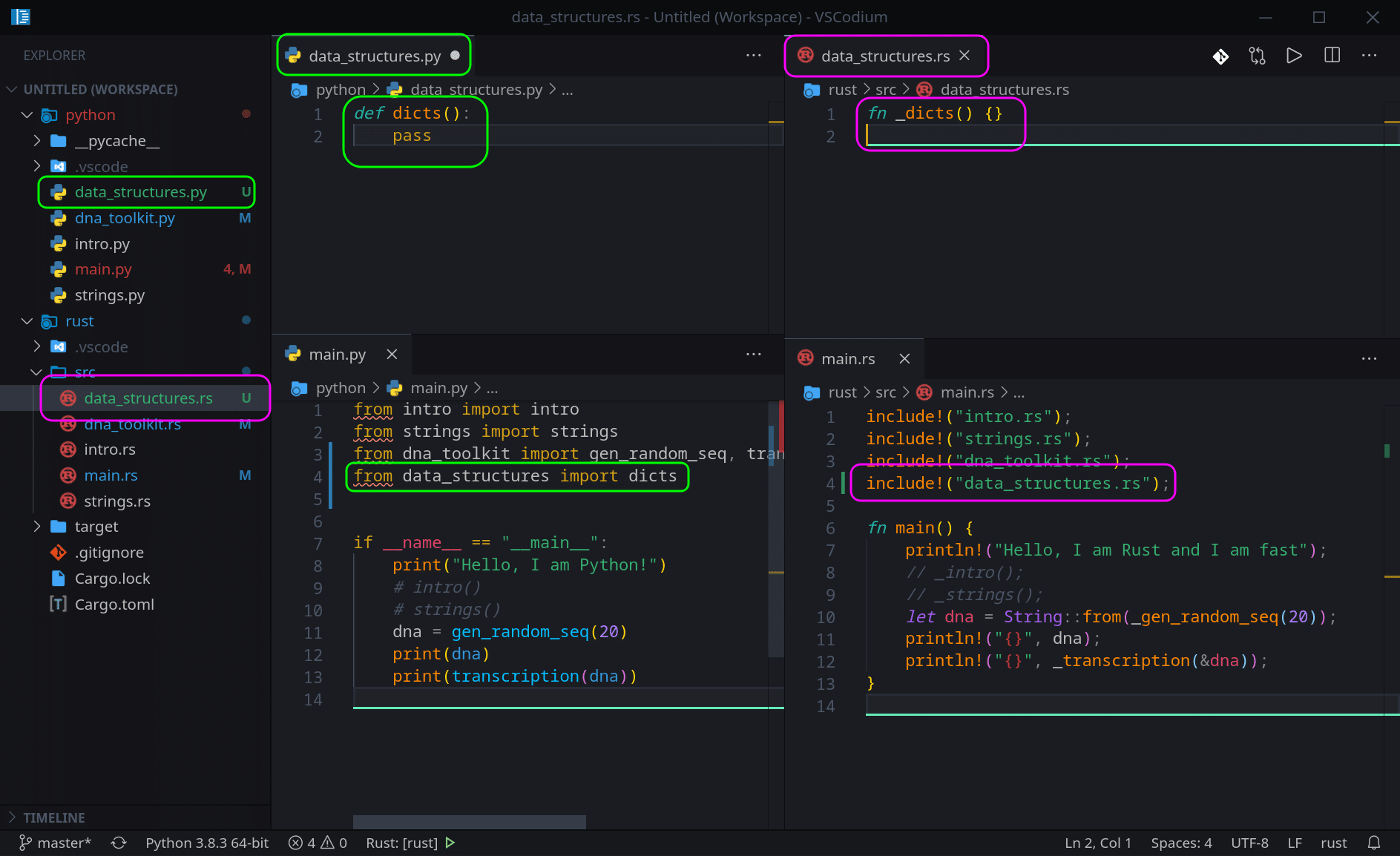Viewport: 1400px width, 856px height.
Task: Change language mode rust in status bar
Action: tap(1333, 843)
